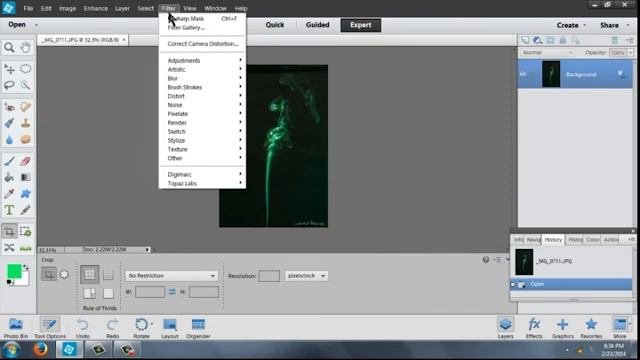
Task: Expand the Topaz Labs submenu
Action: pos(203,183)
